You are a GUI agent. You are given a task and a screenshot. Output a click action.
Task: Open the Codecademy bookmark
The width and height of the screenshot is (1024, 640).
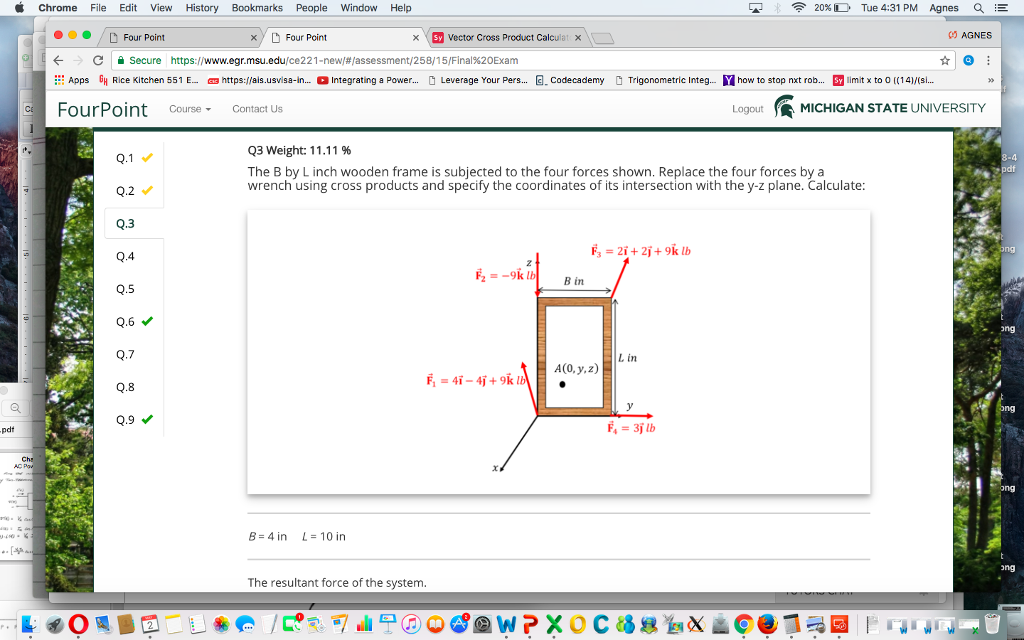pyautogui.click(x=570, y=80)
